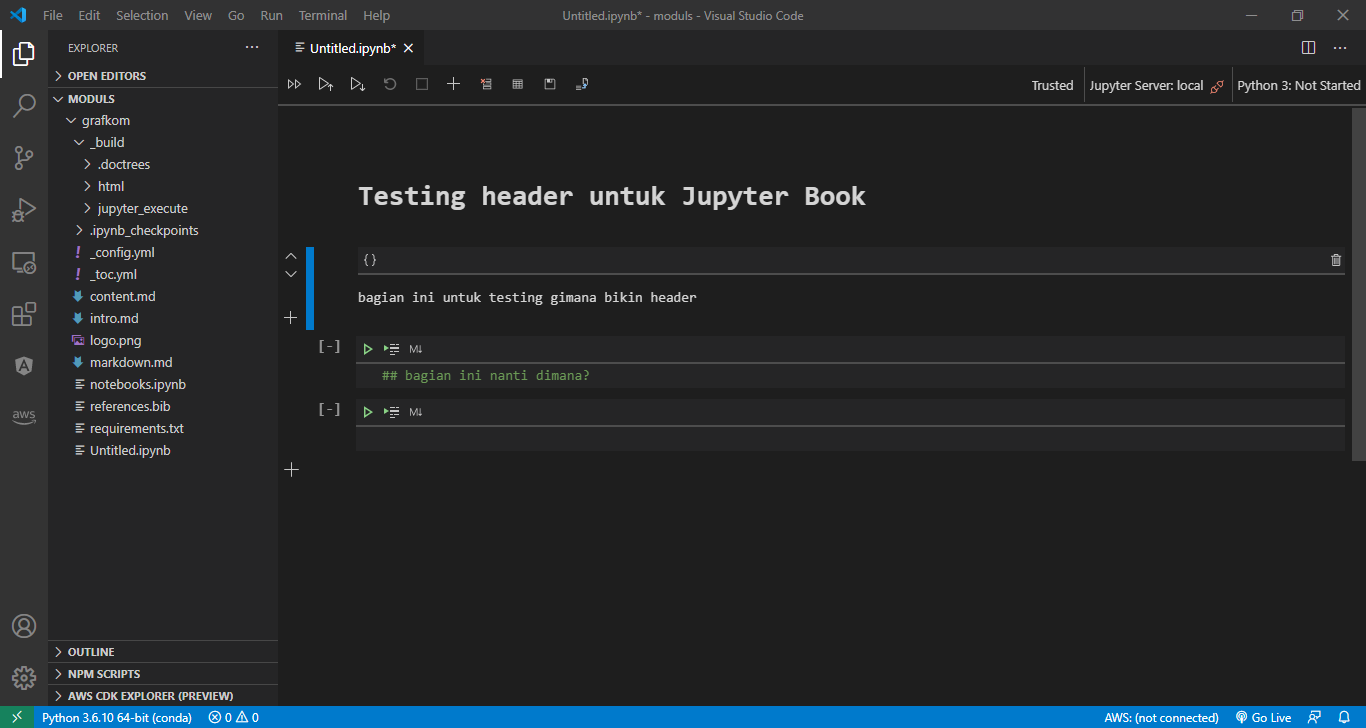Collapse the grafkom folder
Viewport: 1366px width, 728px height.
[163, 121]
